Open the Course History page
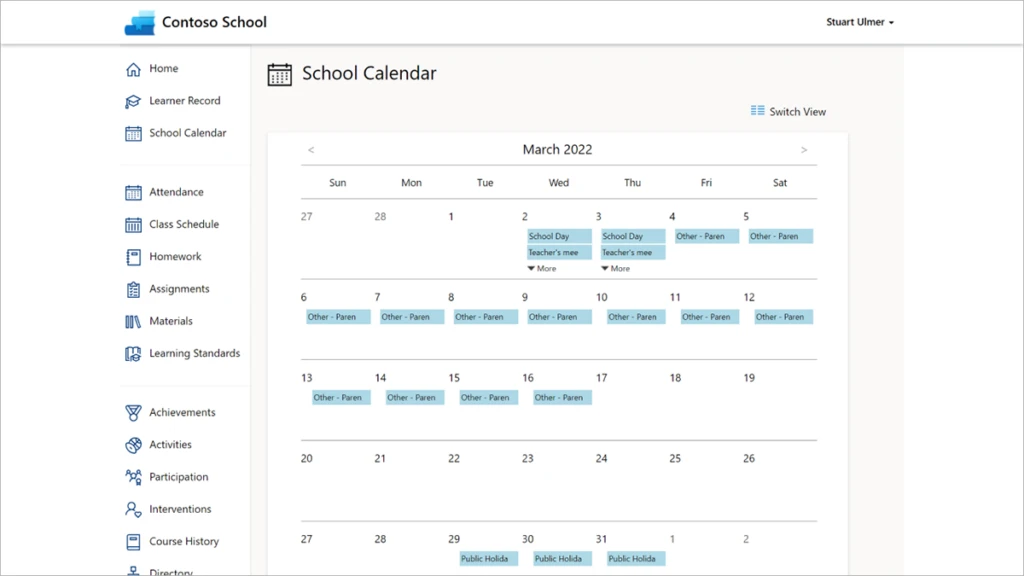Image resolution: width=1024 pixels, height=576 pixels. [133, 541]
